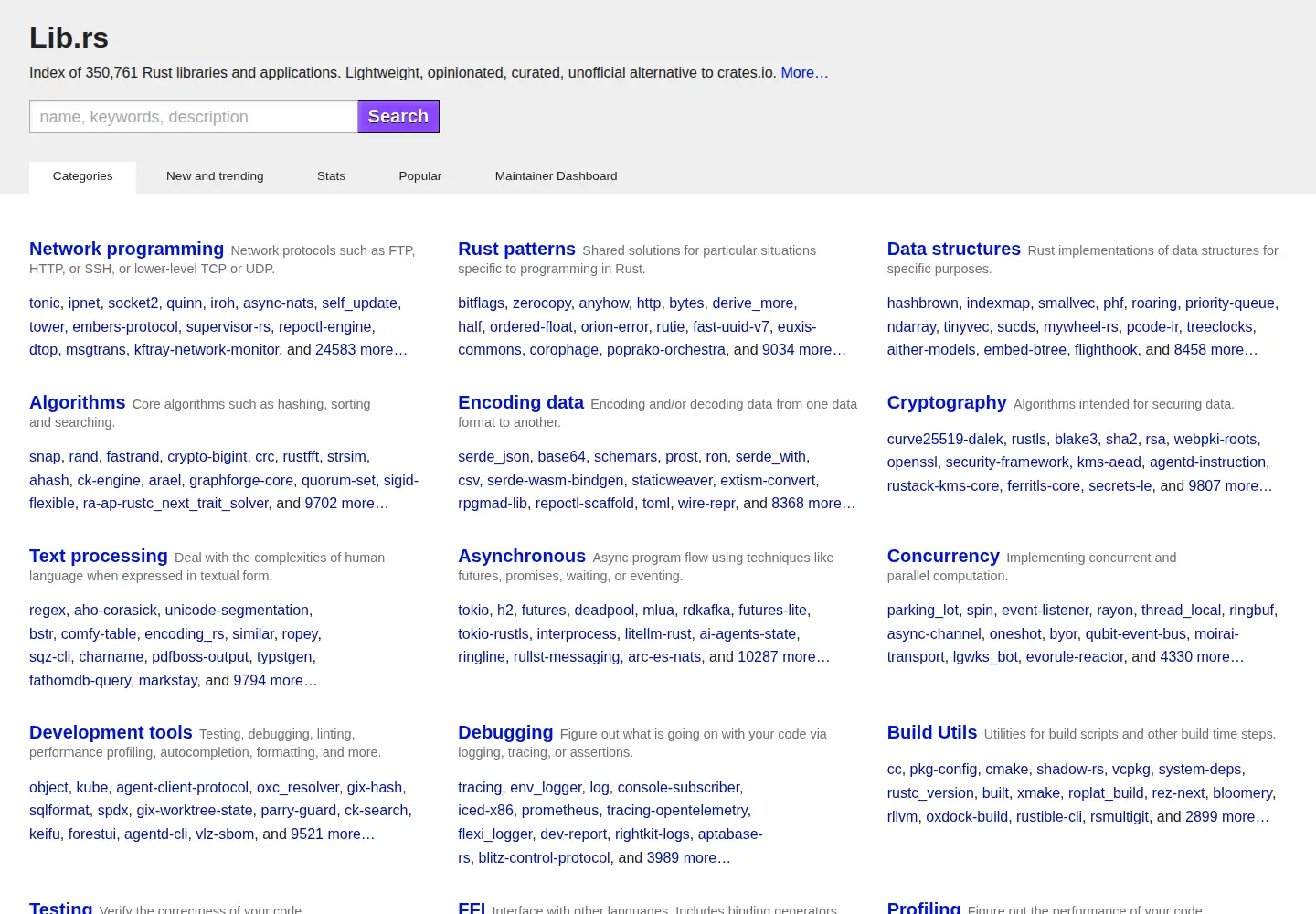The image size is (1316, 914).
Task: Show 9794 more Text processing crates
Action: 275,680
